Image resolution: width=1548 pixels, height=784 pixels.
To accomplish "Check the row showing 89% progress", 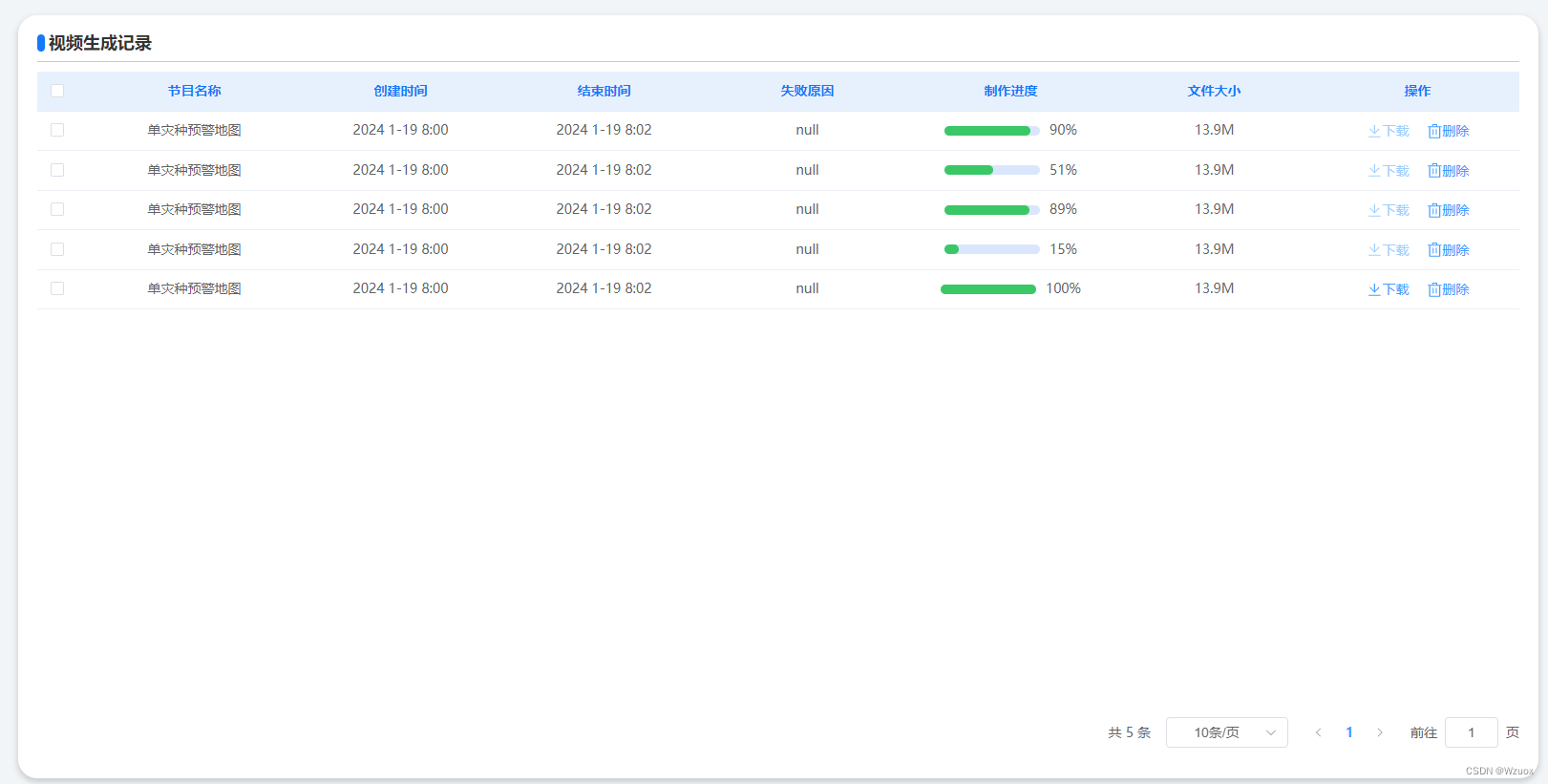I will (x=57, y=209).
